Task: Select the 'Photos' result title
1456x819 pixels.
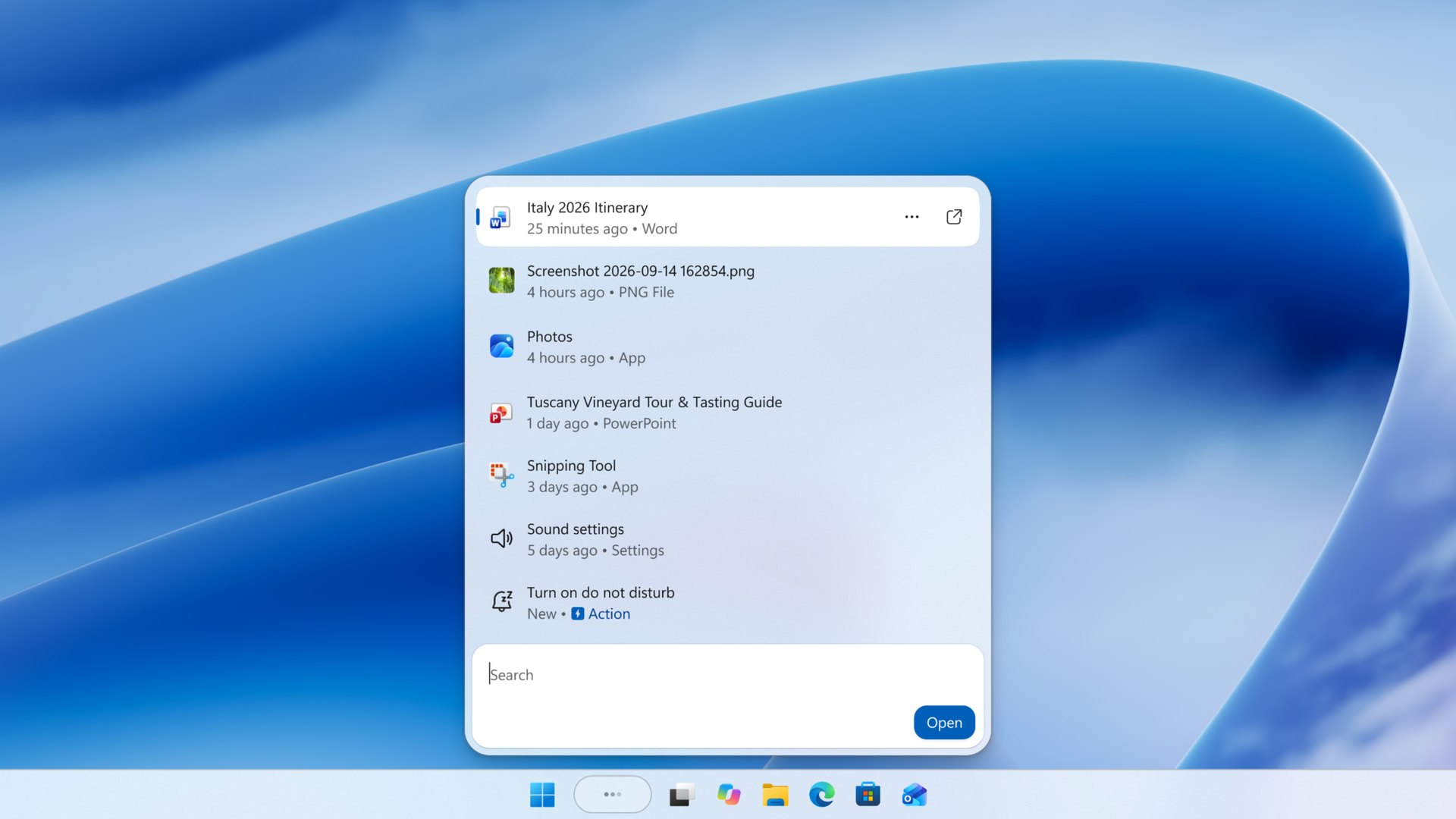Action: [x=549, y=336]
